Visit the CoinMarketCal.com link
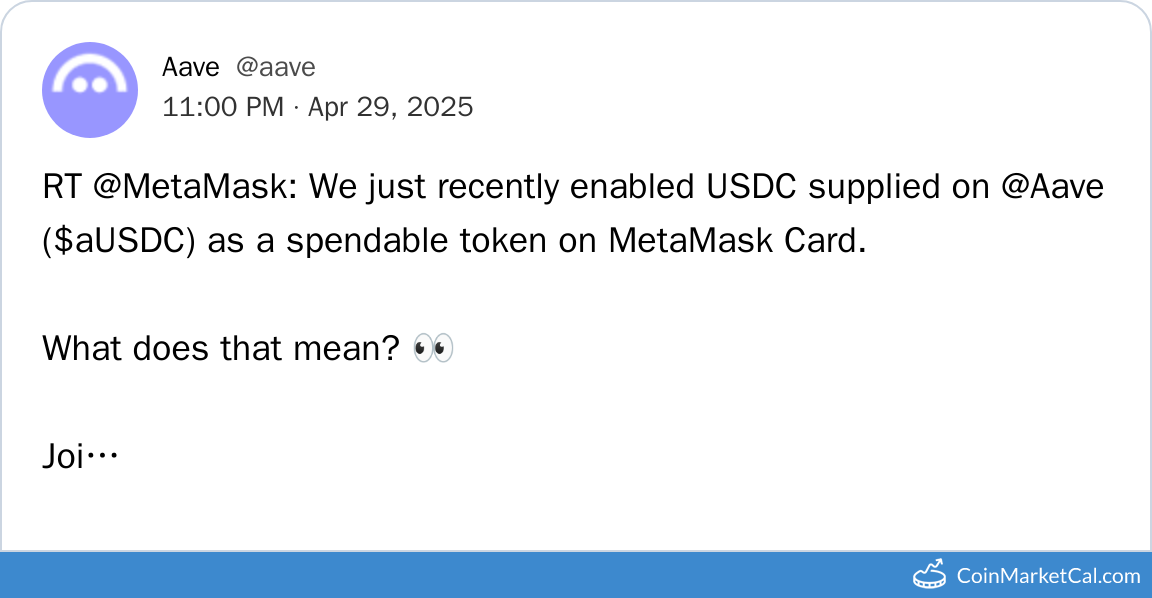Viewport: 1152px width, 598px height. [x=1048, y=576]
